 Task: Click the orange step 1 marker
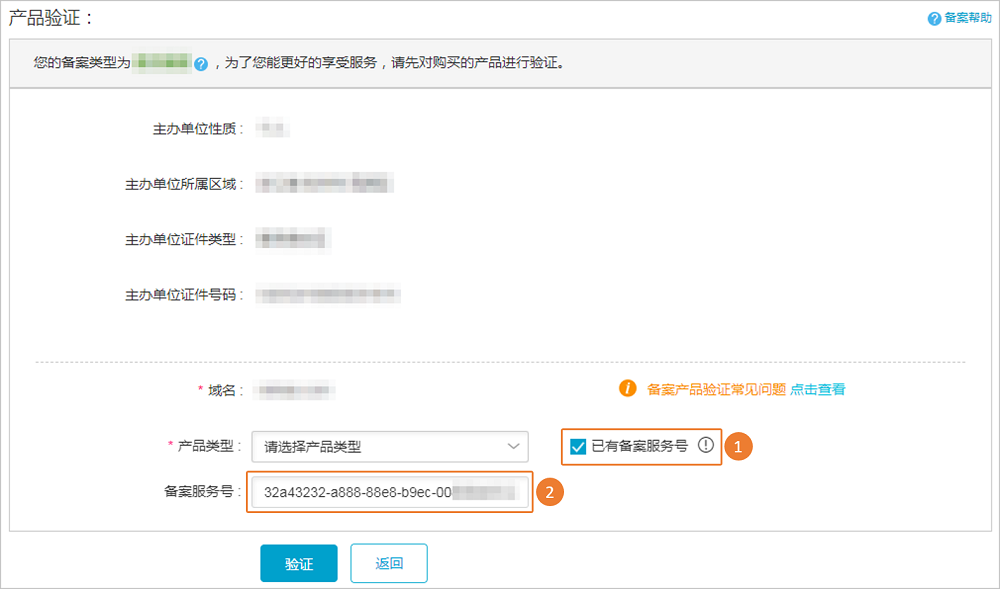tap(738, 447)
